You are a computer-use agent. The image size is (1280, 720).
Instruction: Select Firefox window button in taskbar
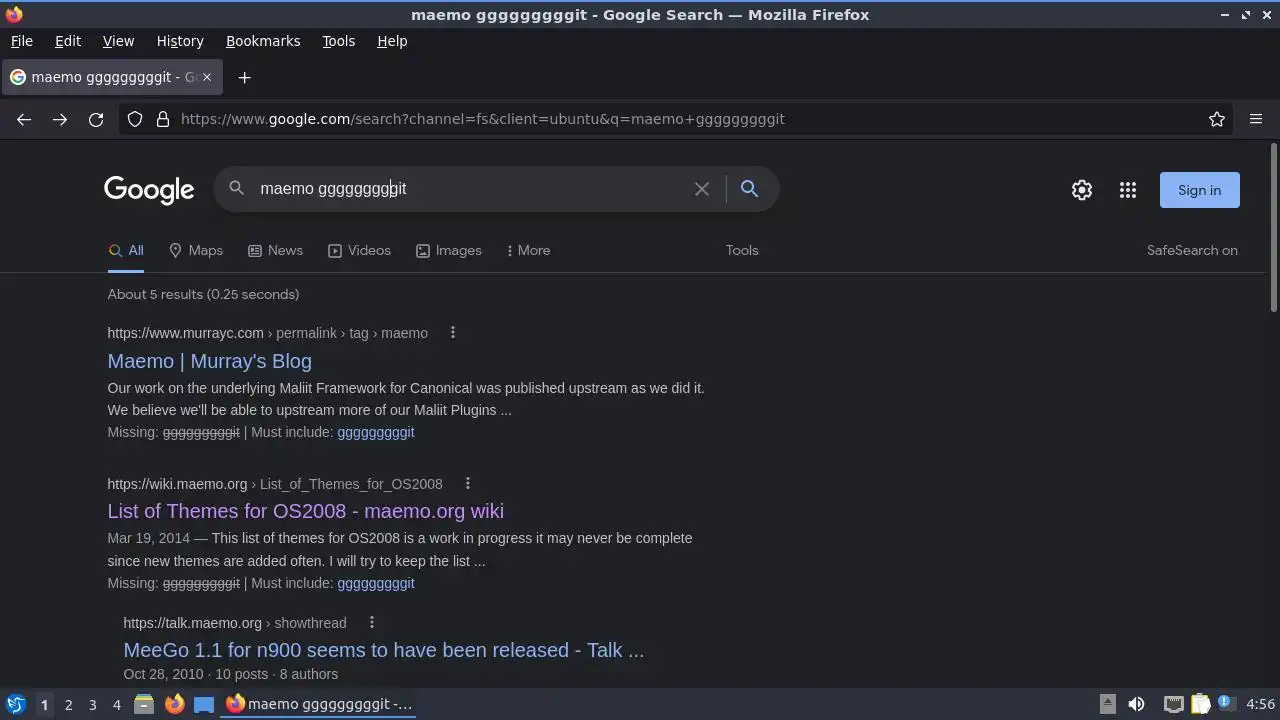coord(320,704)
